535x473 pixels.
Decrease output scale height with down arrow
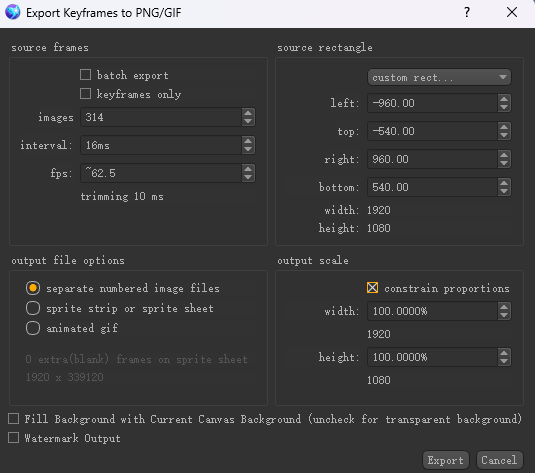click(x=504, y=361)
